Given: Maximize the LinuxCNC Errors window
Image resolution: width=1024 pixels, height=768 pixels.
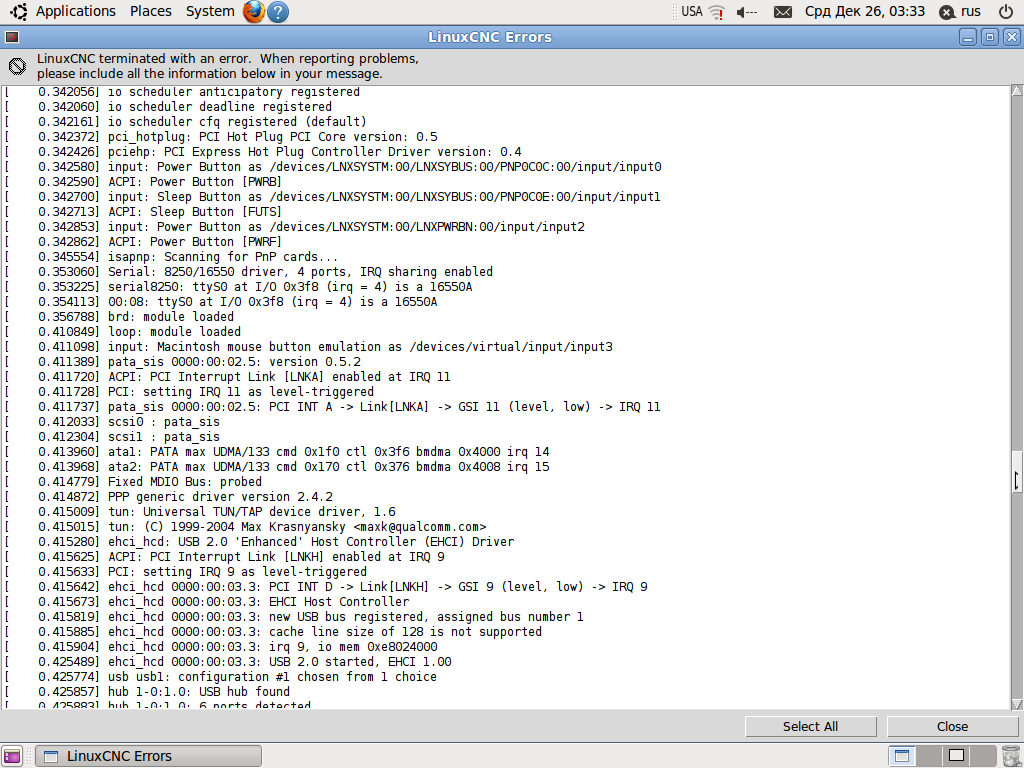Looking at the screenshot, I should pos(989,37).
